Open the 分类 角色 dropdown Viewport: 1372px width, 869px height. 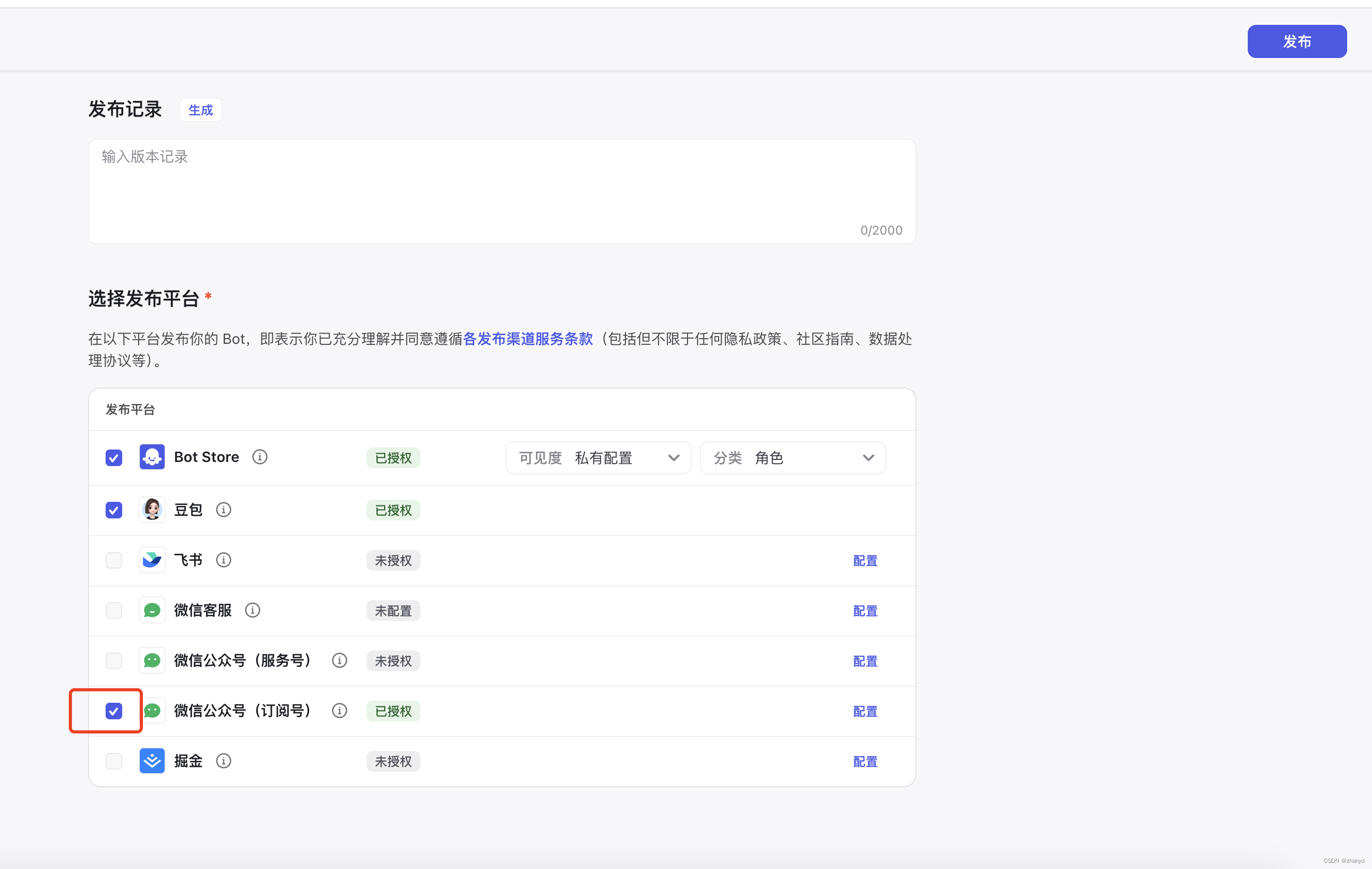point(793,458)
